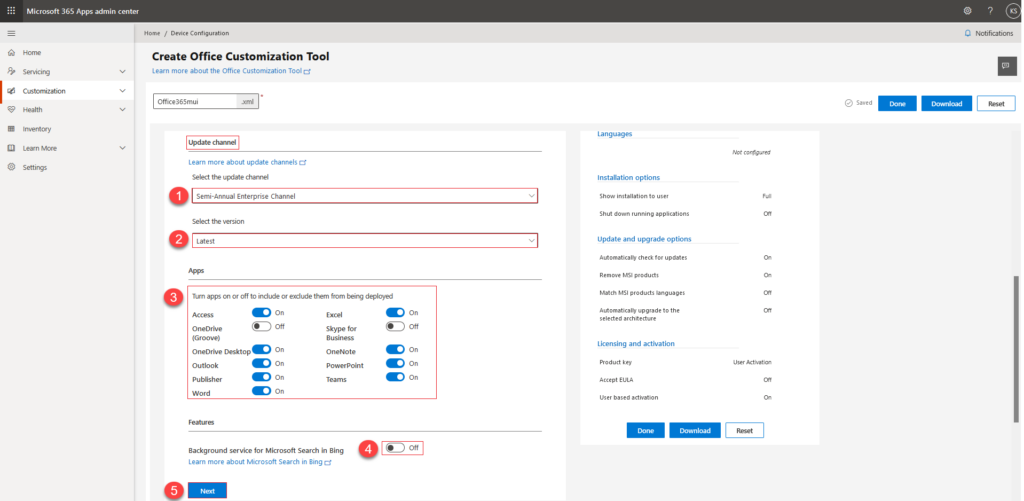Click the top Done button
The height and width of the screenshot is (501, 1024).
coord(897,104)
